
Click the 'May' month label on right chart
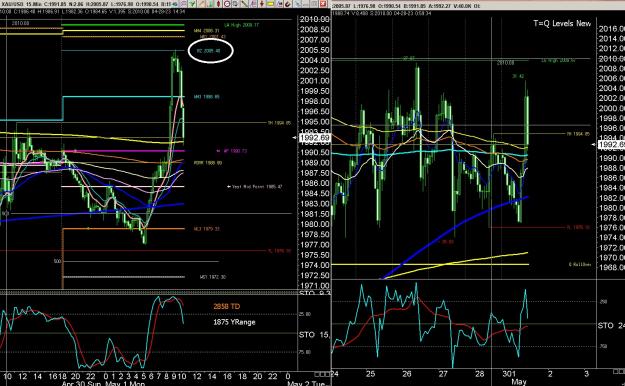(519, 382)
